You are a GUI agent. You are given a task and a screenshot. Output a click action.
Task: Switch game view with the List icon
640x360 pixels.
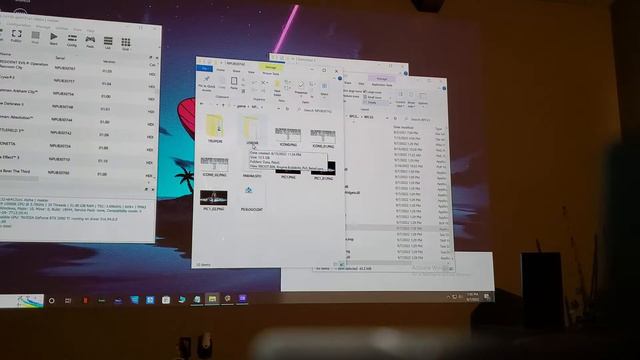[x=108, y=42]
